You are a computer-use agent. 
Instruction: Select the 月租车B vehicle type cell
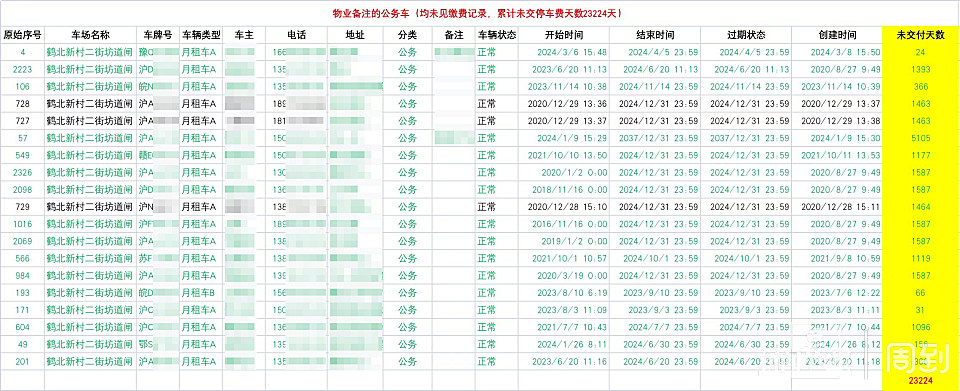coord(201,292)
